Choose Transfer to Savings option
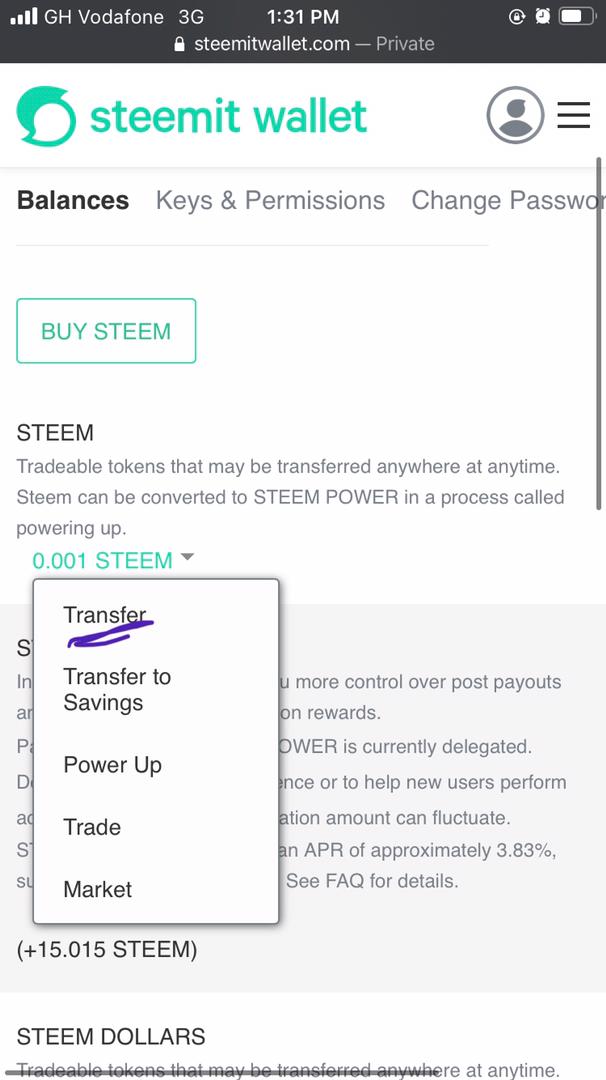Image resolution: width=606 pixels, height=1080 pixels. pos(117,689)
